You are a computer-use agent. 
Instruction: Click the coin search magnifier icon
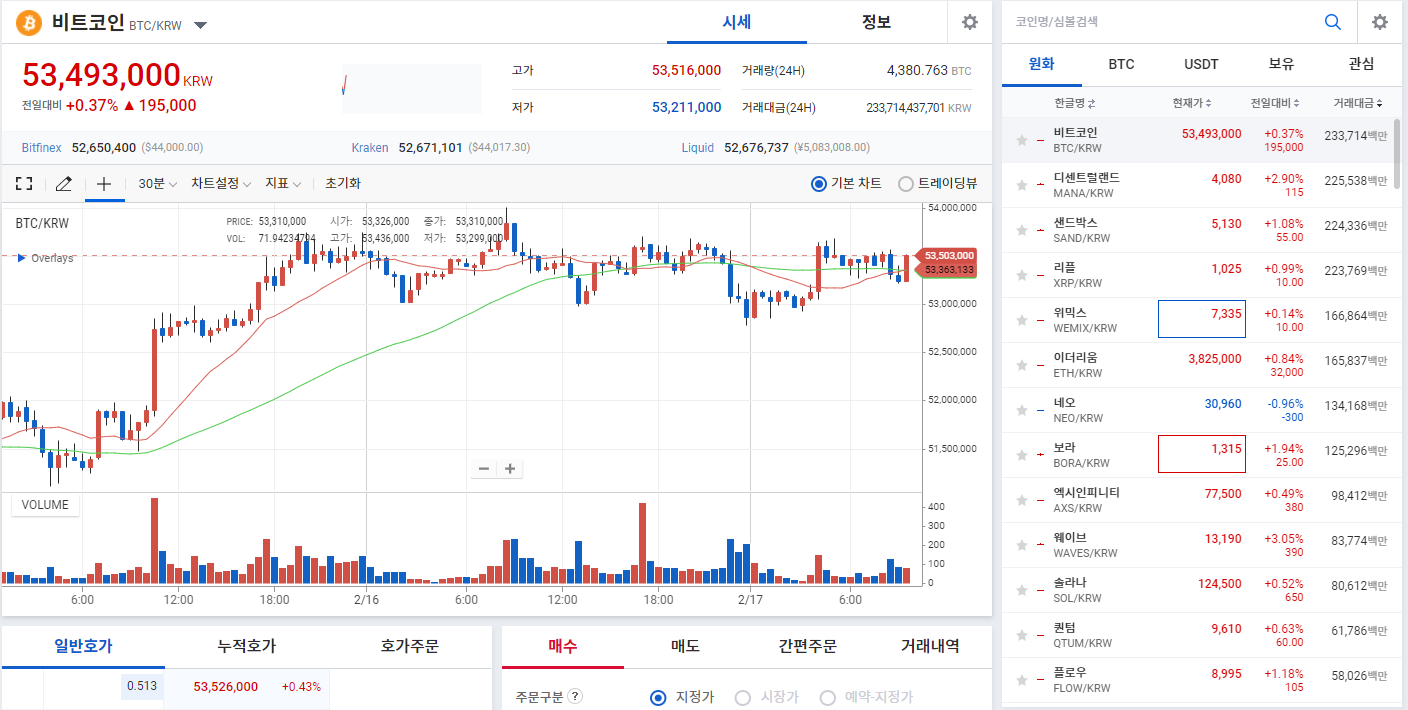click(1332, 22)
